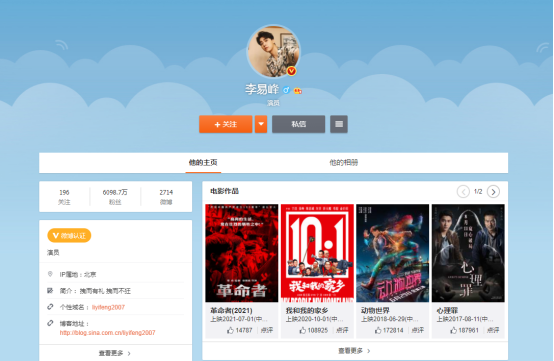Viewport: 554px width, 361px height.
Task: Click the male gender icon beside the name
Action: click(286, 90)
